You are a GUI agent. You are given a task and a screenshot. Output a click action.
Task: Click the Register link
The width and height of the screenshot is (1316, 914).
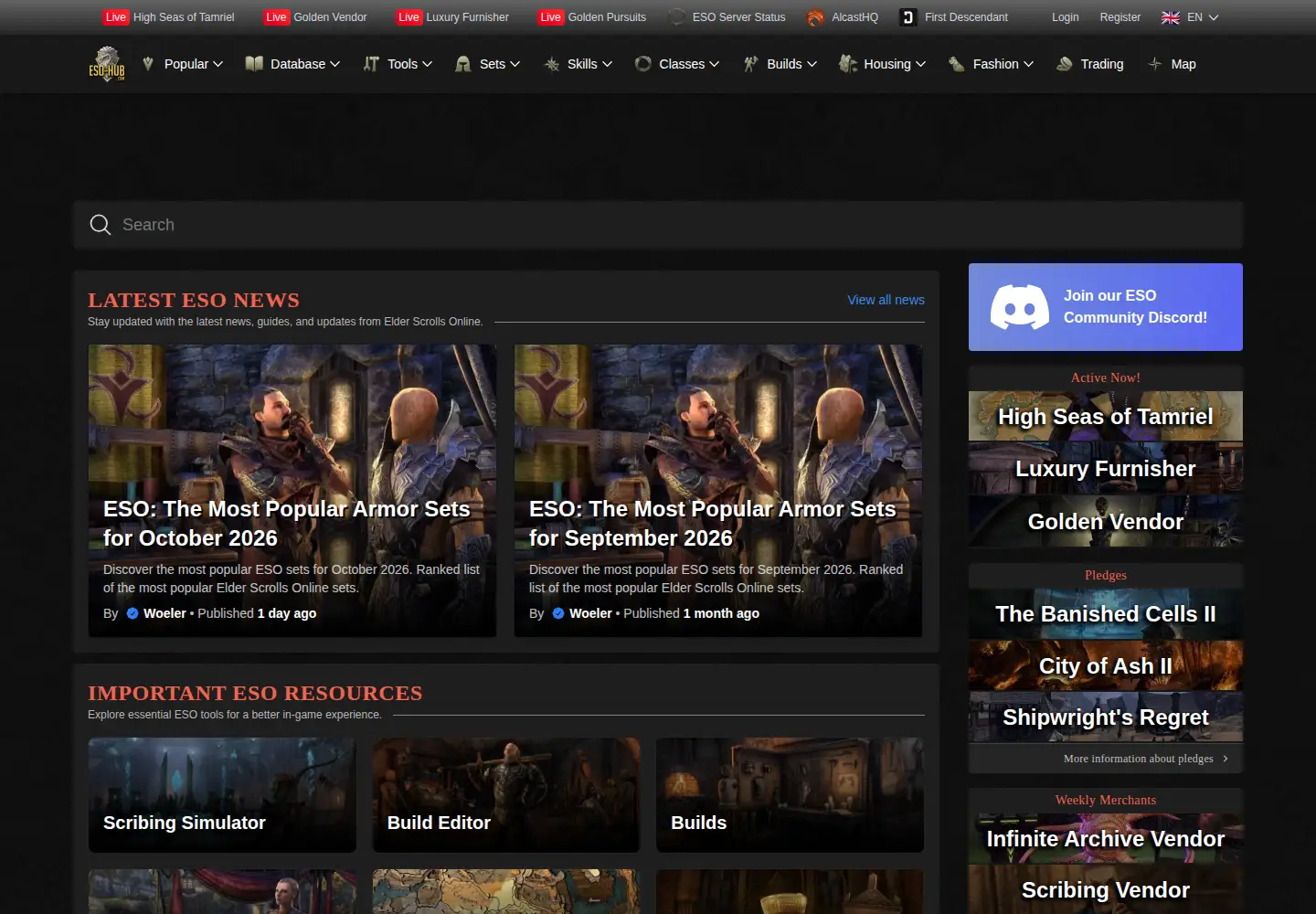pyautogui.click(x=1120, y=17)
